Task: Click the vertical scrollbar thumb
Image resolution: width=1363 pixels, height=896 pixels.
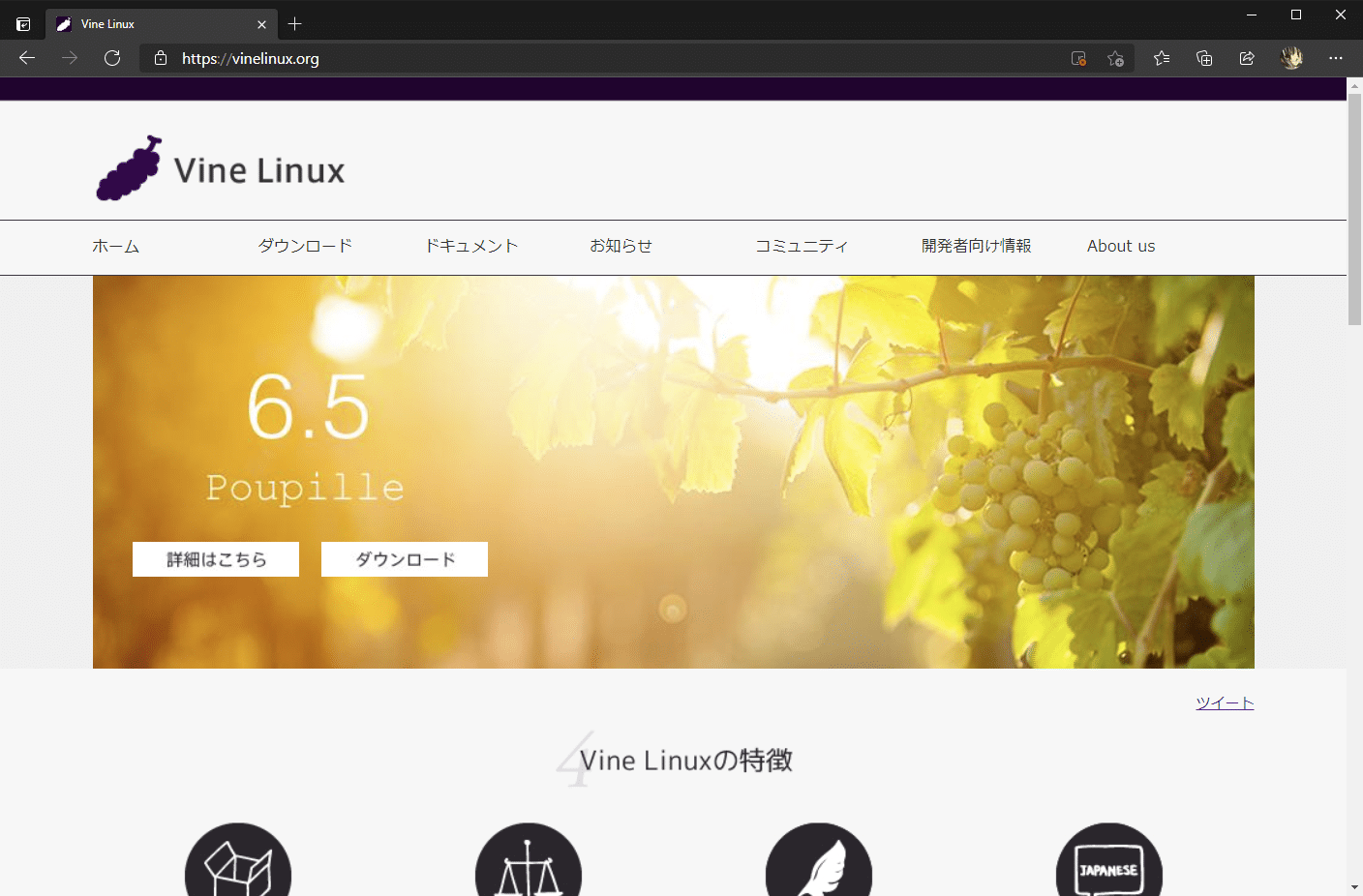Action: [1354, 209]
